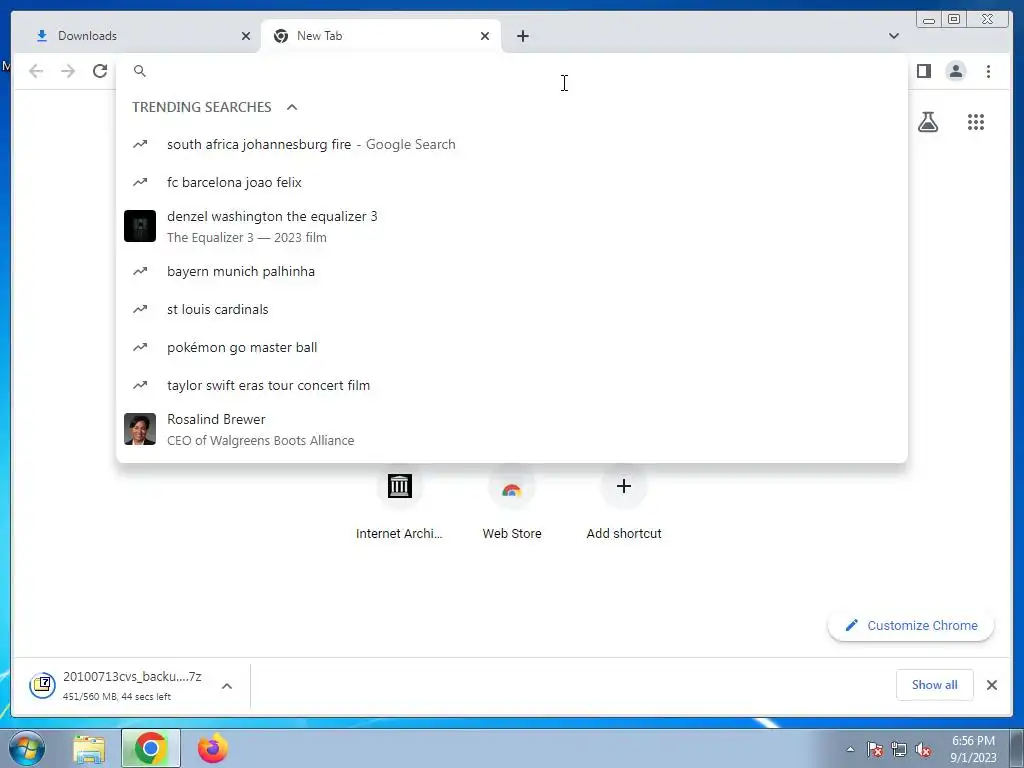
Task: Launch Firefox from the taskbar
Action: click(213, 748)
